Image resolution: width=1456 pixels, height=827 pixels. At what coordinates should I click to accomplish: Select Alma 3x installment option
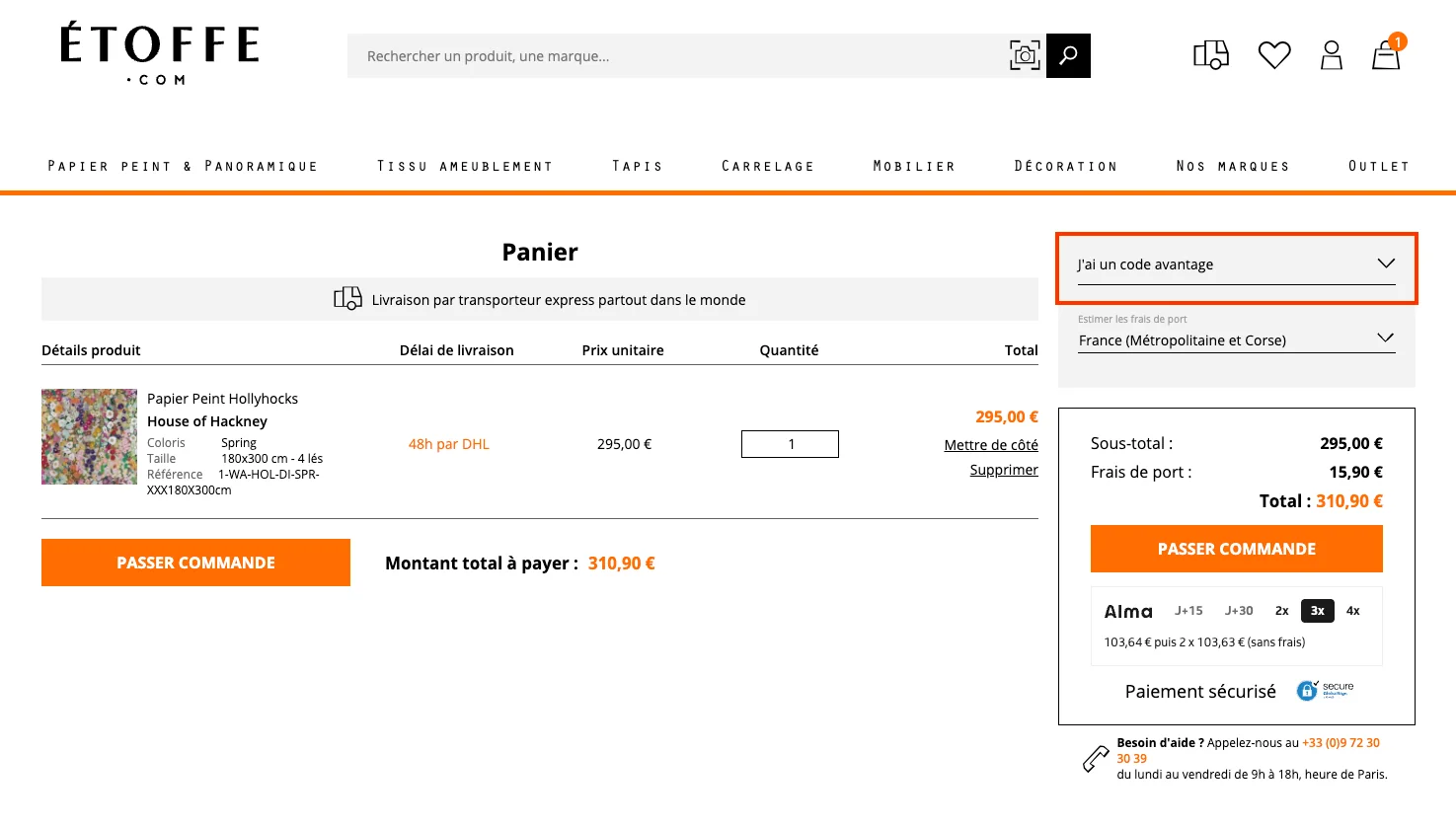click(x=1318, y=611)
